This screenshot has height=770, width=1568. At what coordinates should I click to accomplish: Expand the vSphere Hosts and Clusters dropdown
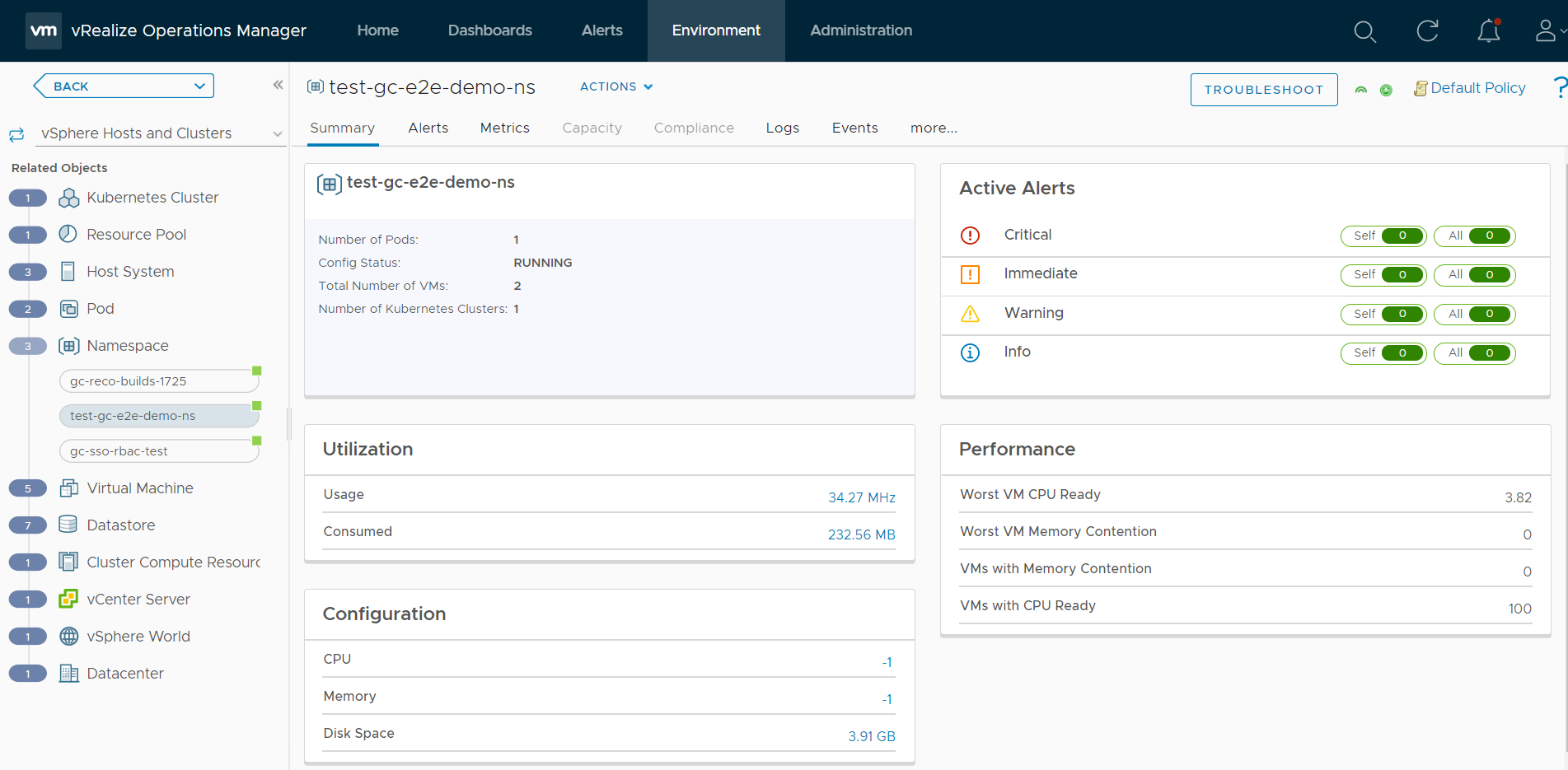(x=277, y=133)
